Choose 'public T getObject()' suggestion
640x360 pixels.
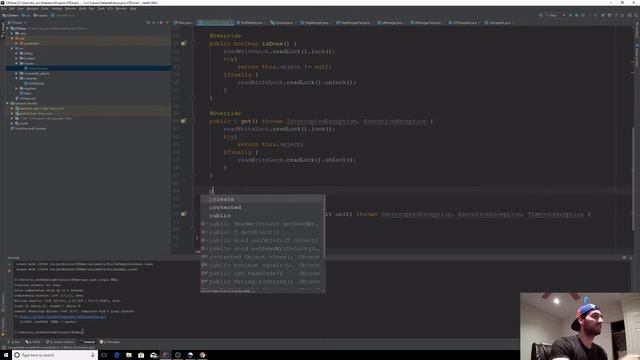click(262, 232)
